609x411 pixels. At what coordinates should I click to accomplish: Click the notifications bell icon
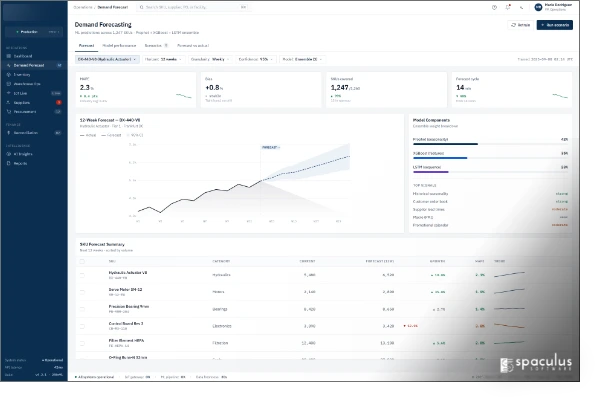coord(508,7)
